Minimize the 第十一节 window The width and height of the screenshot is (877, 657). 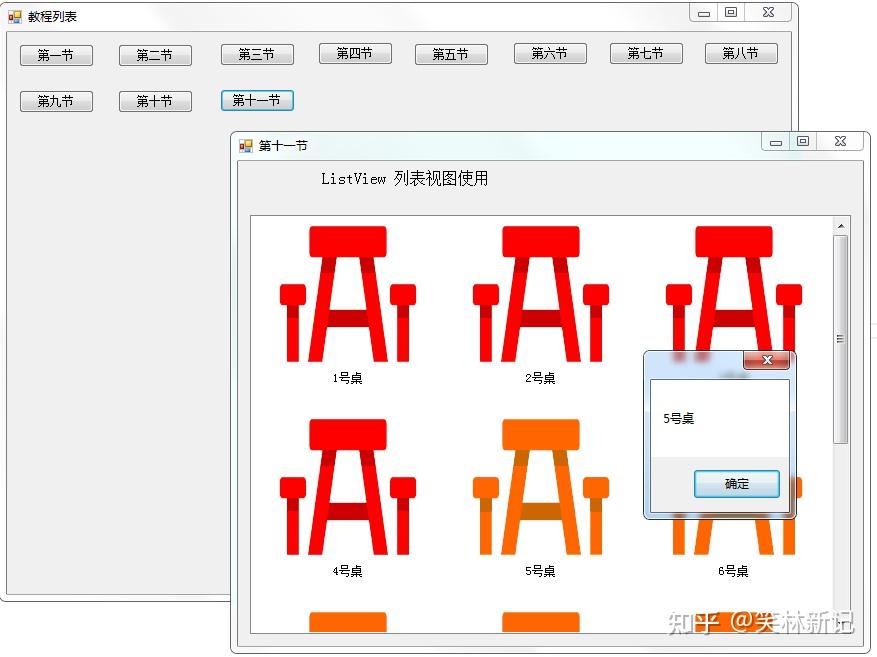coord(776,142)
